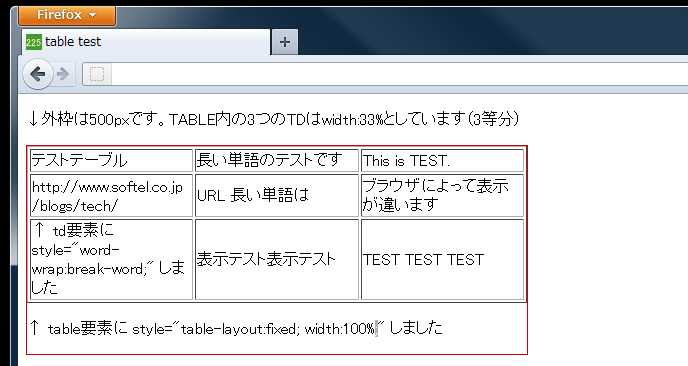Select the cell '長い単語のテストです'

(277, 161)
